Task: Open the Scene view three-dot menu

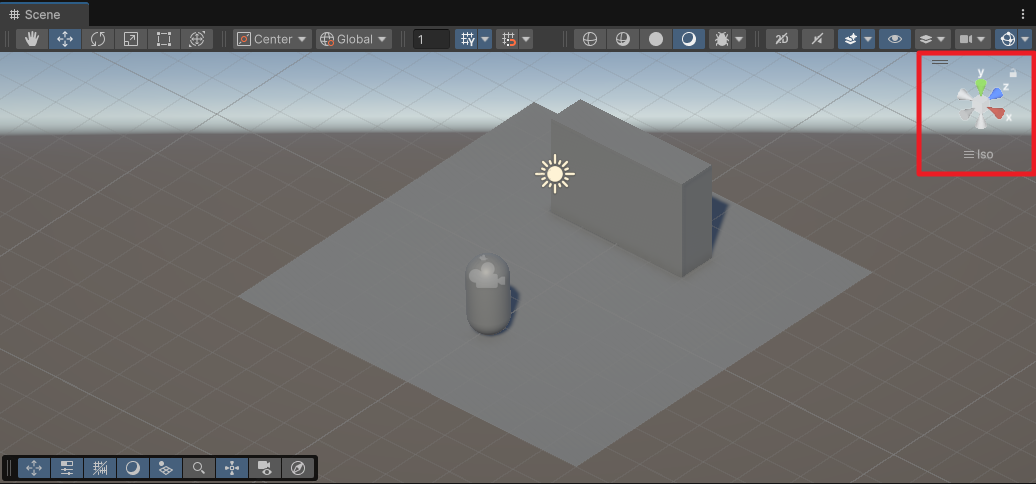Action: pyautogui.click(x=1023, y=15)
